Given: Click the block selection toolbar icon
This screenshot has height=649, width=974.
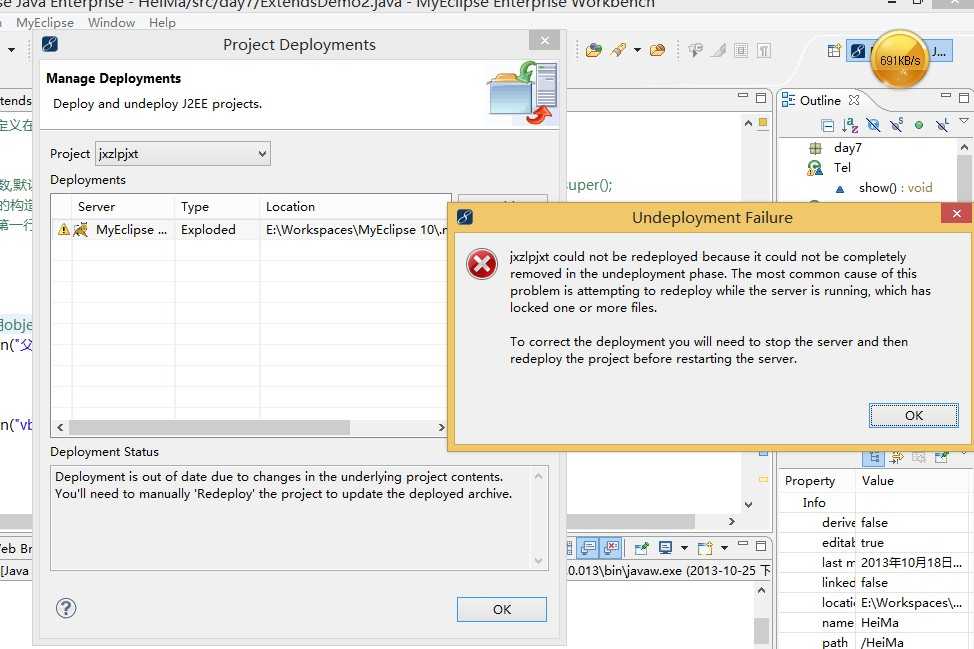Looking at the screenshot, I should (x=741, y=50).
